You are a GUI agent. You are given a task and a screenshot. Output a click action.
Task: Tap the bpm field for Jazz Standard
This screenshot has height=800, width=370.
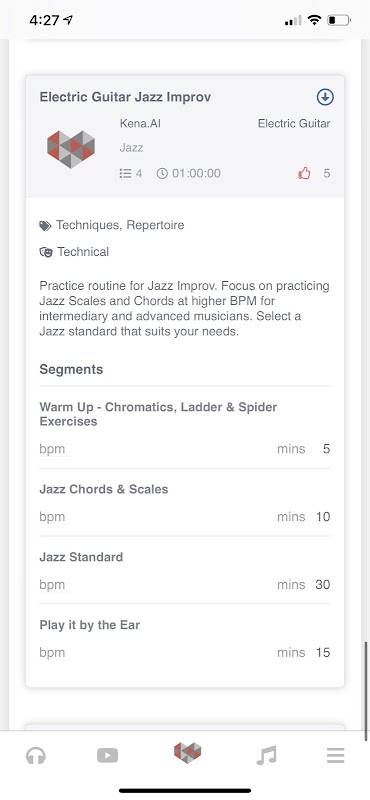(52, 585)
